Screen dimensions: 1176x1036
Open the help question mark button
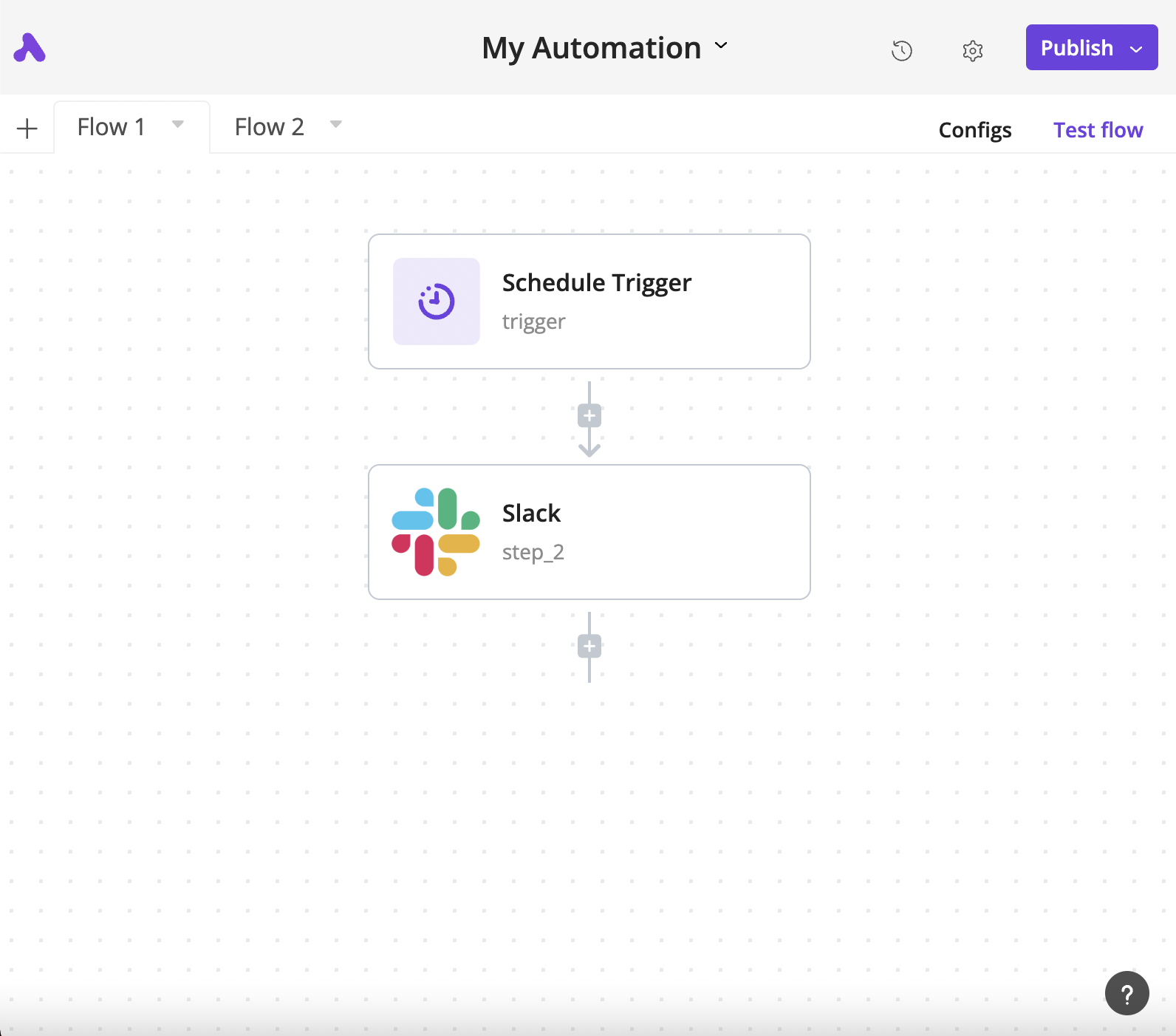(1127, 993)
